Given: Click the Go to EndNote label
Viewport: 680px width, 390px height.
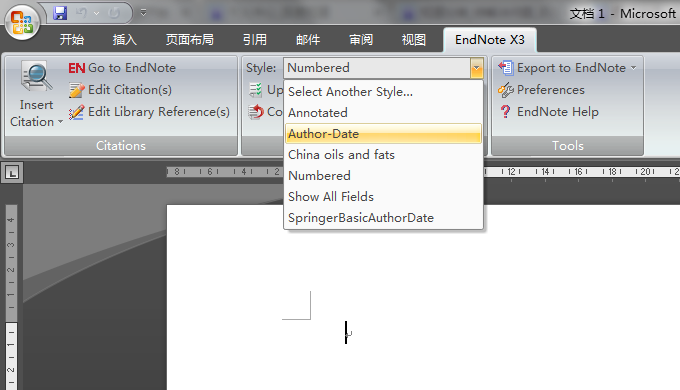Looking at the screenshot, I should click(132, 68).
